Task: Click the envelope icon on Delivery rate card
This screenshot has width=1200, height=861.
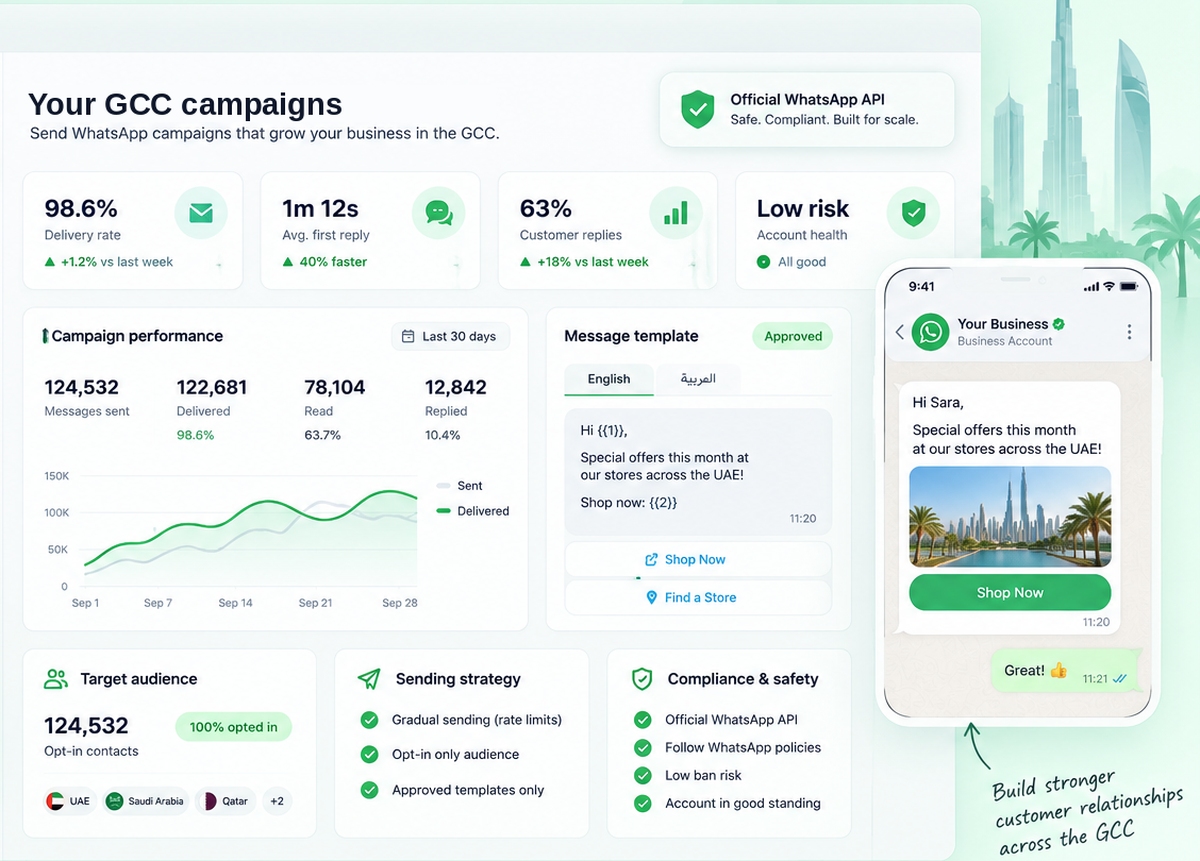Action: [x=201, y=213]
